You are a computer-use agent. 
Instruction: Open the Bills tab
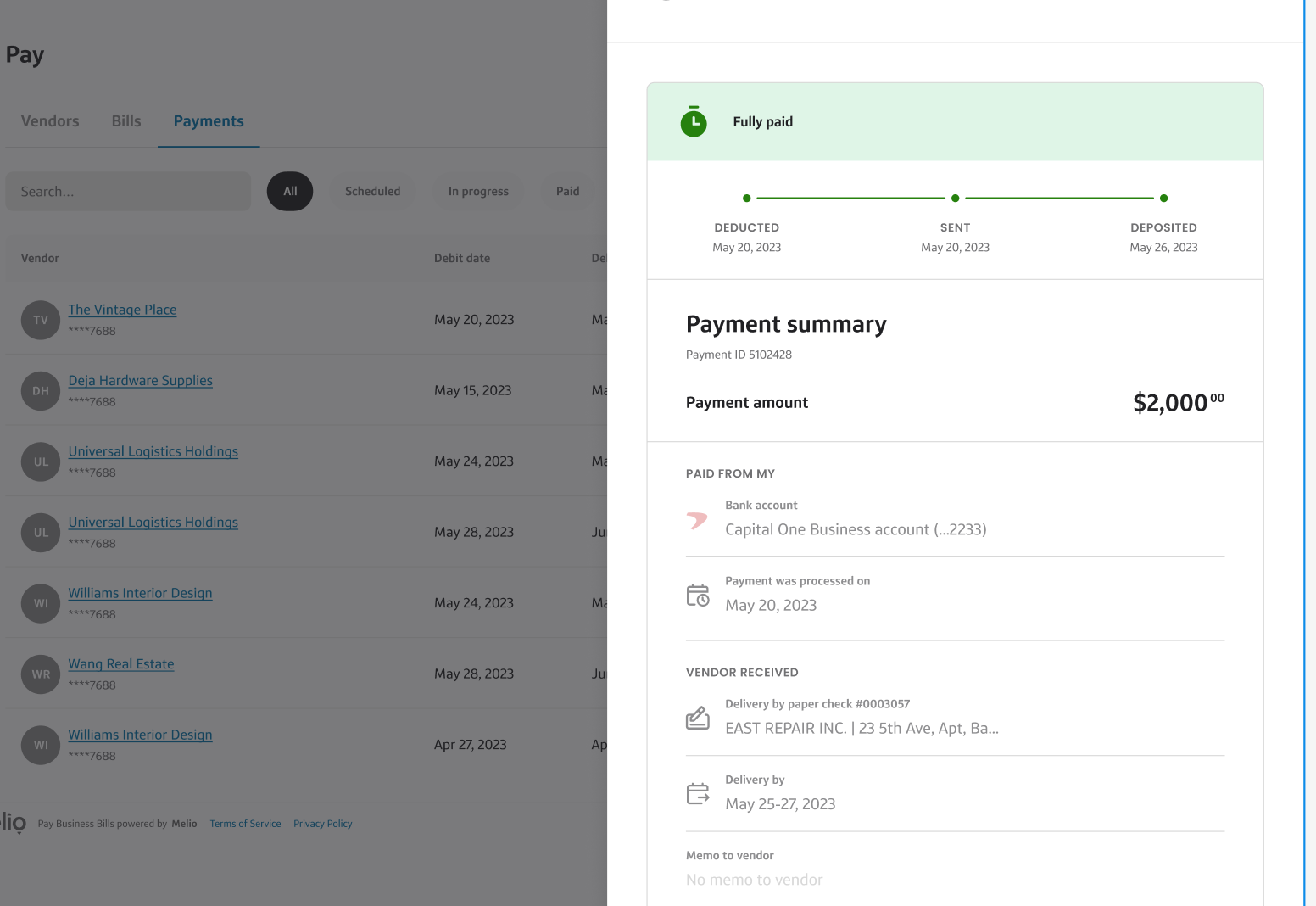coord(125,120)
